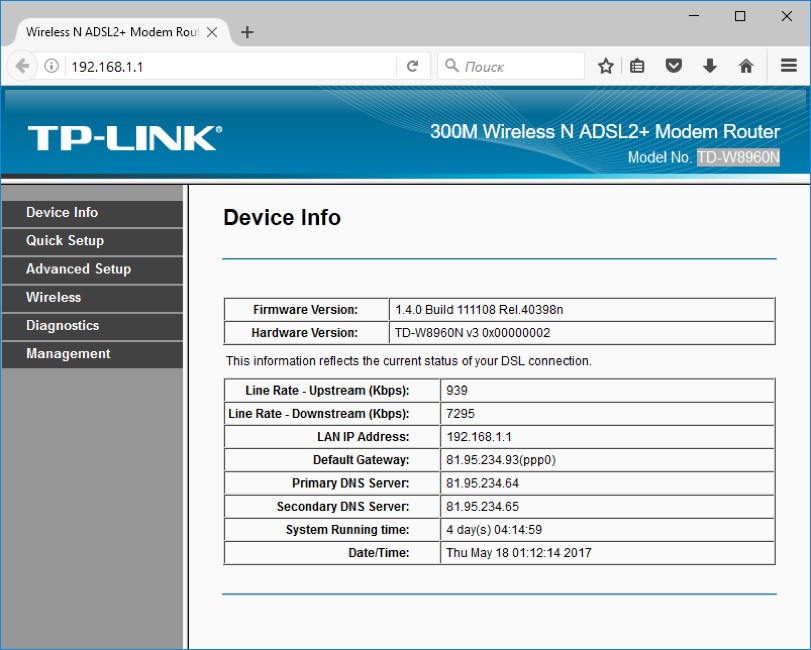Bookmark this page with the star icon
811x650 pixels.
tap(606, 66)
